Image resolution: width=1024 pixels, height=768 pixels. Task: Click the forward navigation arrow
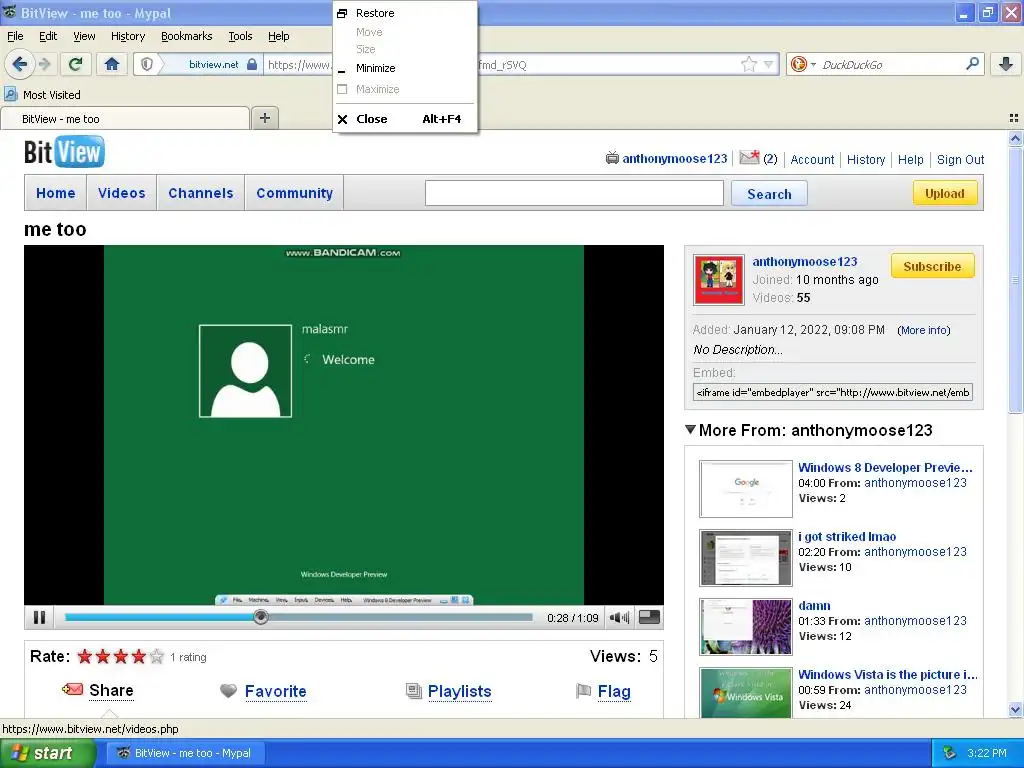click(44, 64)
